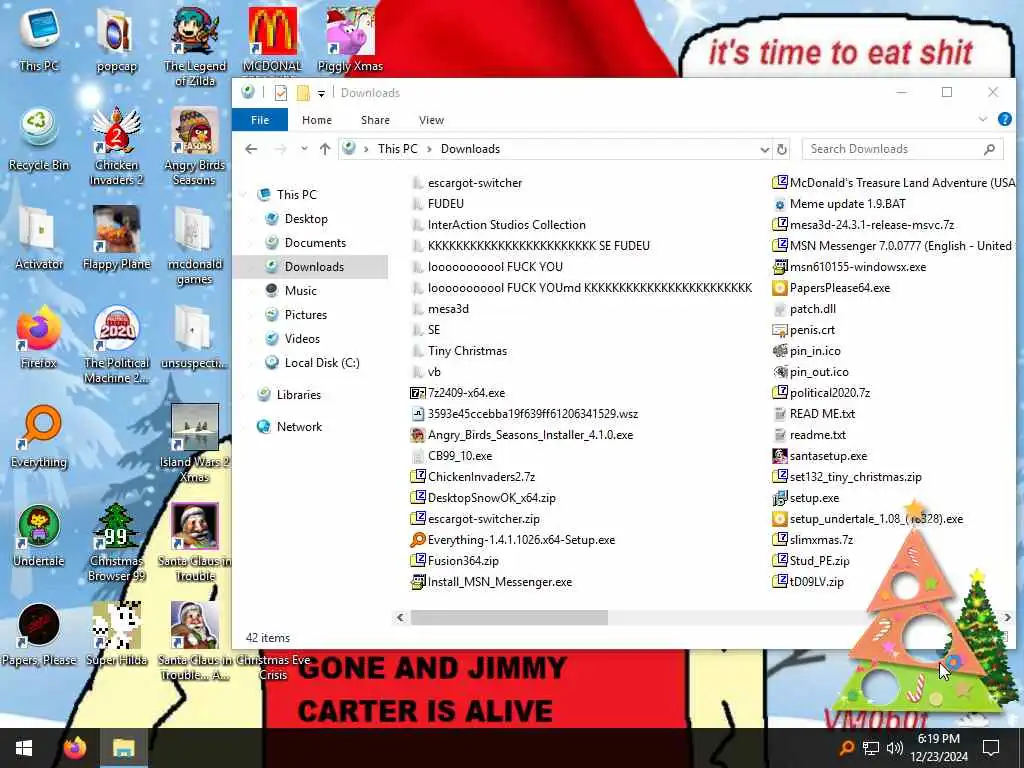Open the Recent locations dropdown arrow
Viewport: 1024px width, 768px height.
(x=304, y=149)
